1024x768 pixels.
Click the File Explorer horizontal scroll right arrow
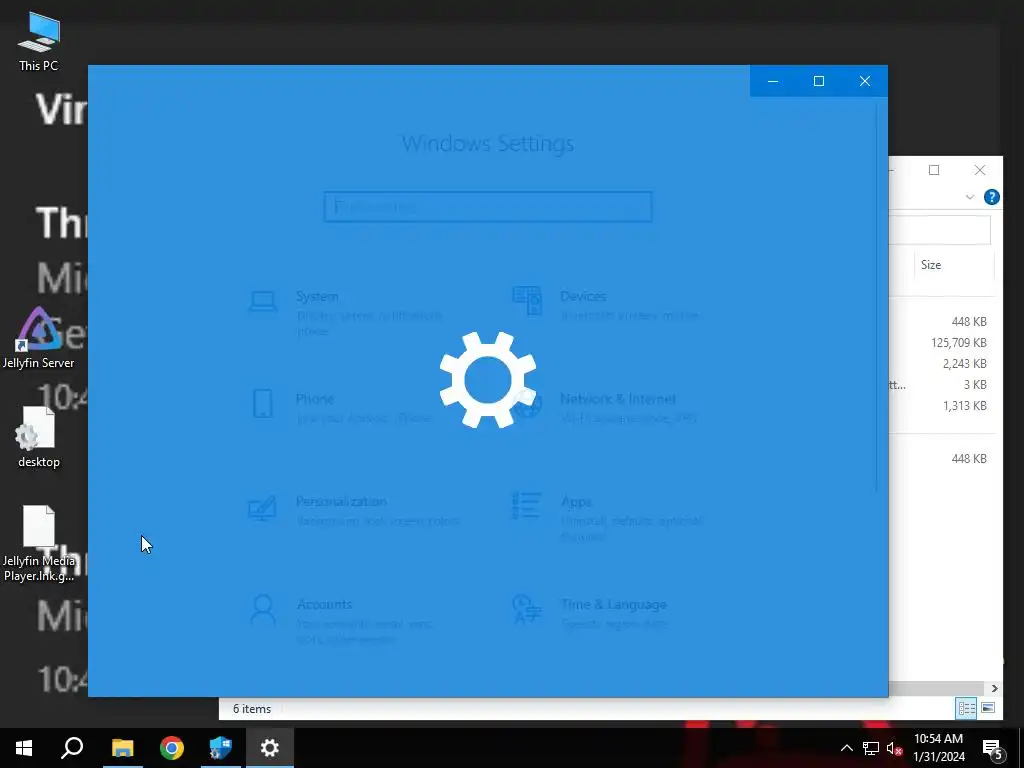994,688
